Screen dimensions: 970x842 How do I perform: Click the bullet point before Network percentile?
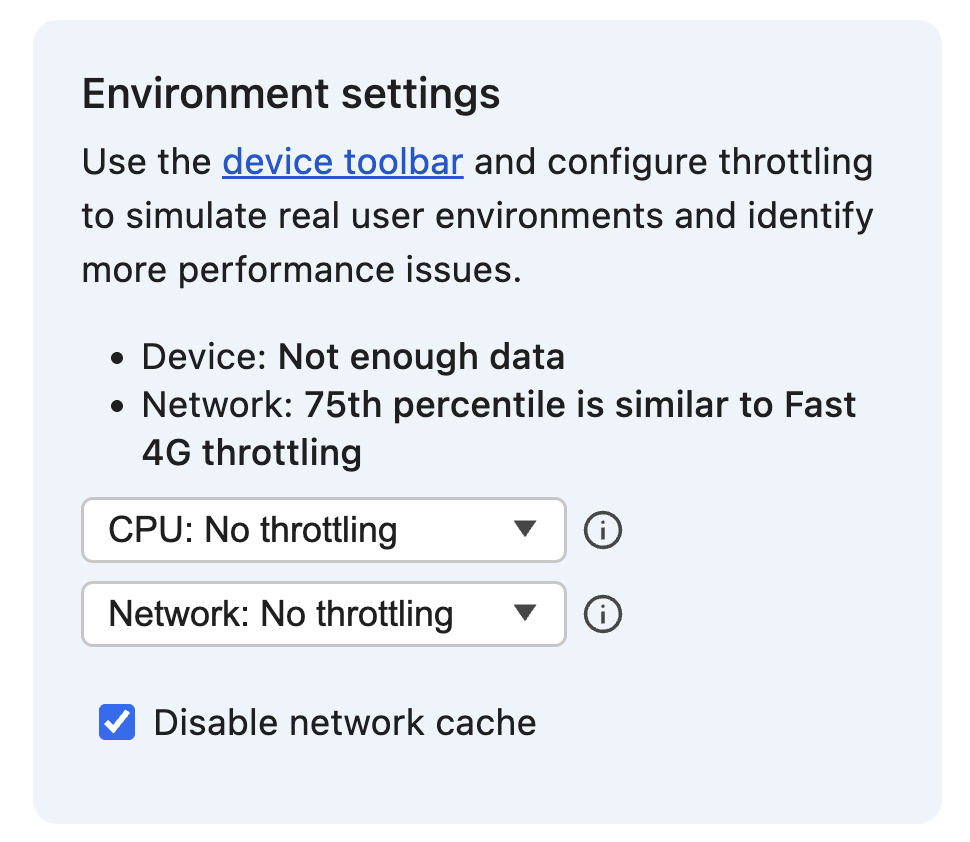119,406
